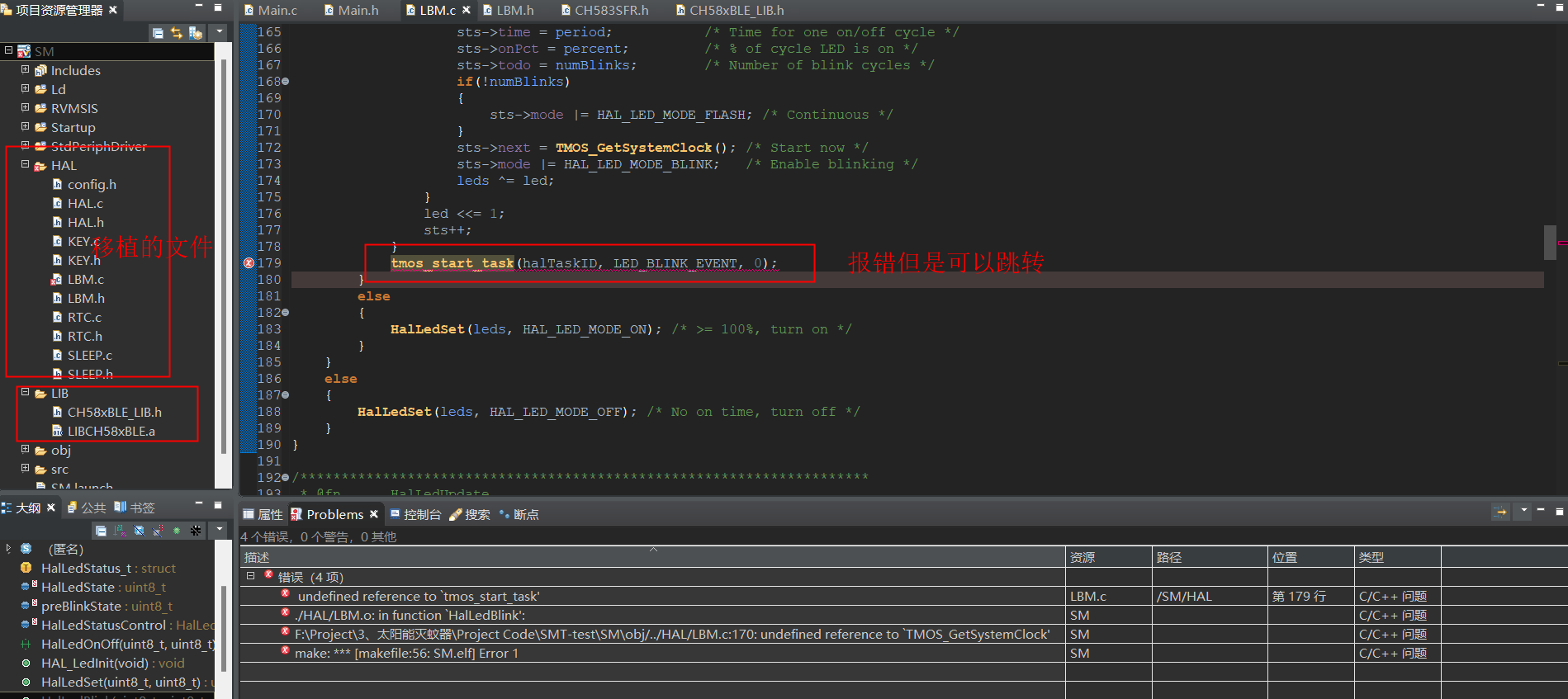Click error marker on line 179
This screenshot has height=699, width=1568.
tap(249, 263)
